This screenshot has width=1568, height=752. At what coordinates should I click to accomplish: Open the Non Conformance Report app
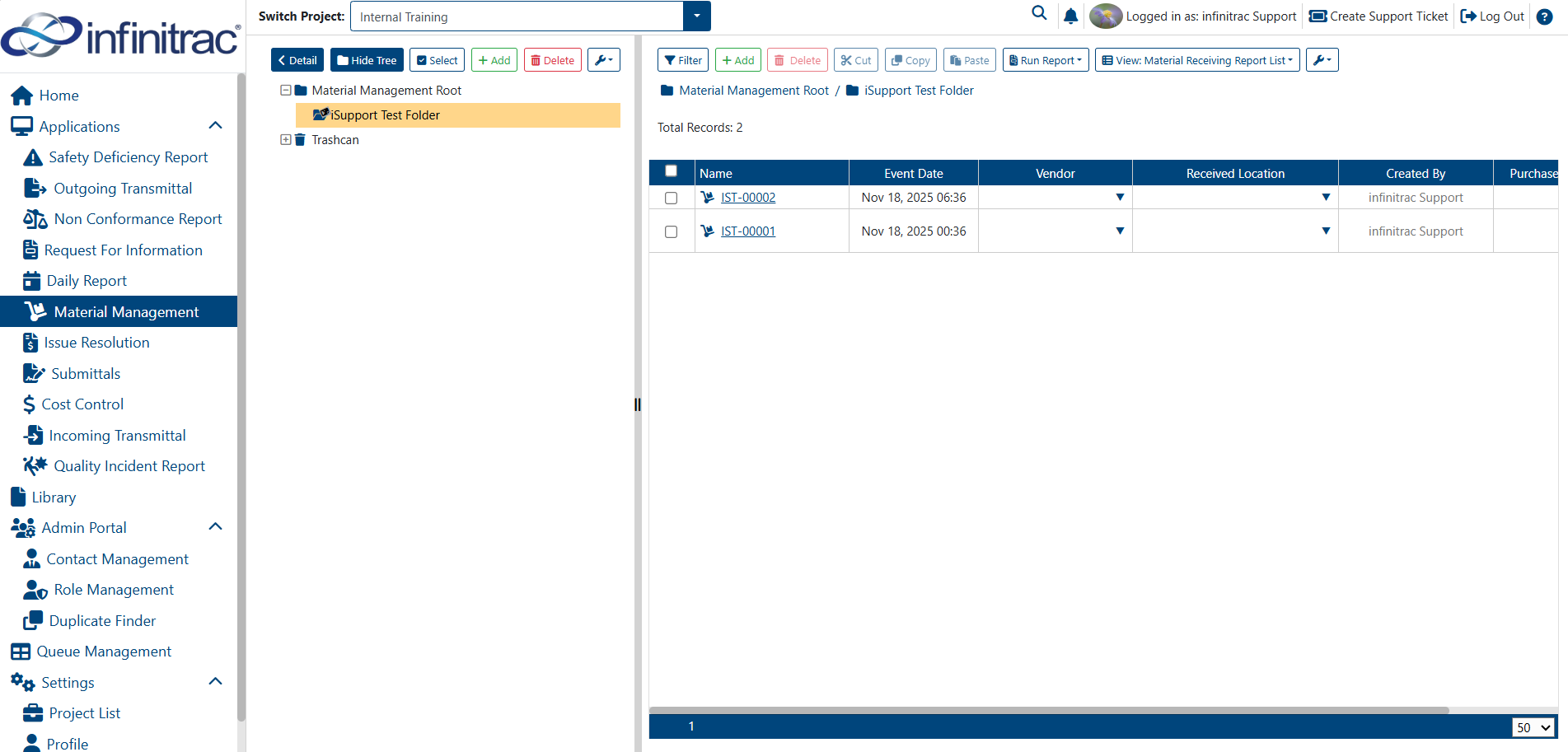click(123, 219)
